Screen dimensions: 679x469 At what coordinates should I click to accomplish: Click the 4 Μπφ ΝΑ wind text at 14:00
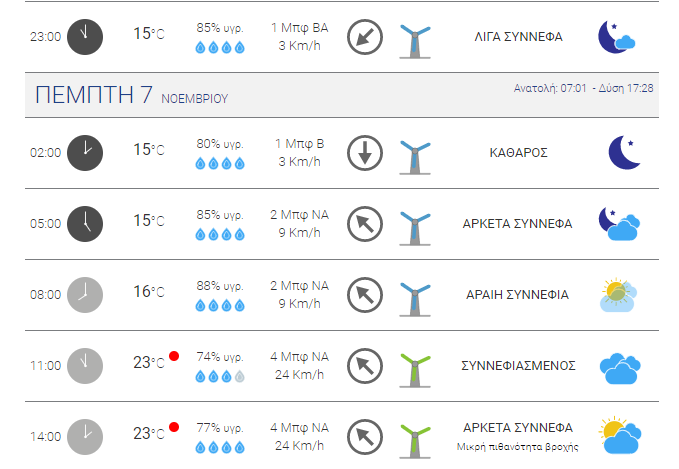point(299,428)
